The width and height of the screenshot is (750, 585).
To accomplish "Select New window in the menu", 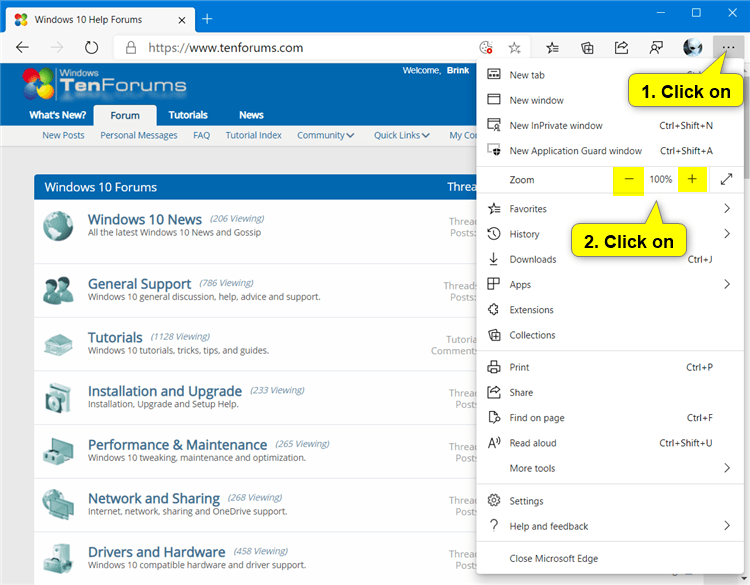I will [610, 100].
